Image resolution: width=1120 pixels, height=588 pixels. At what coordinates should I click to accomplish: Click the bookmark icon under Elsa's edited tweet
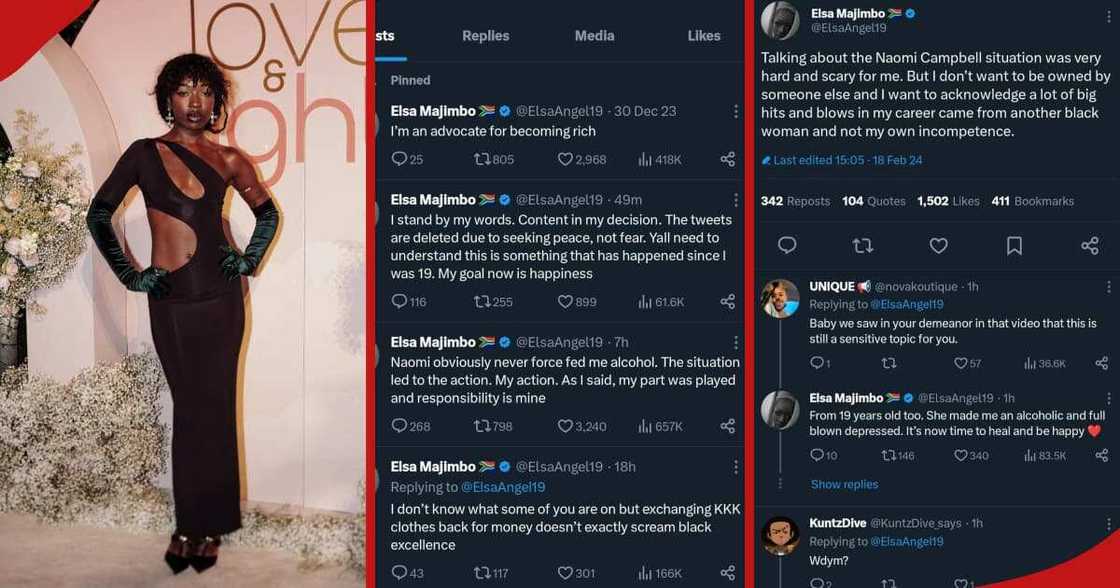pos(1014,245)
